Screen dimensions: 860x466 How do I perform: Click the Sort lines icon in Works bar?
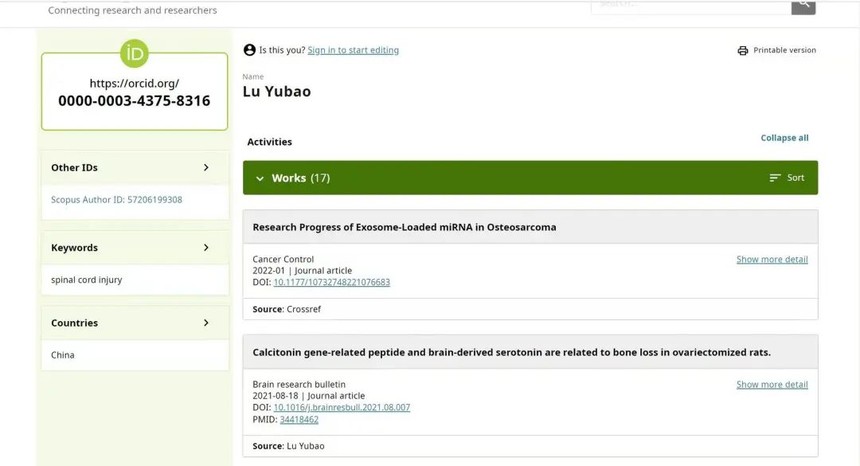pos(774,178)
